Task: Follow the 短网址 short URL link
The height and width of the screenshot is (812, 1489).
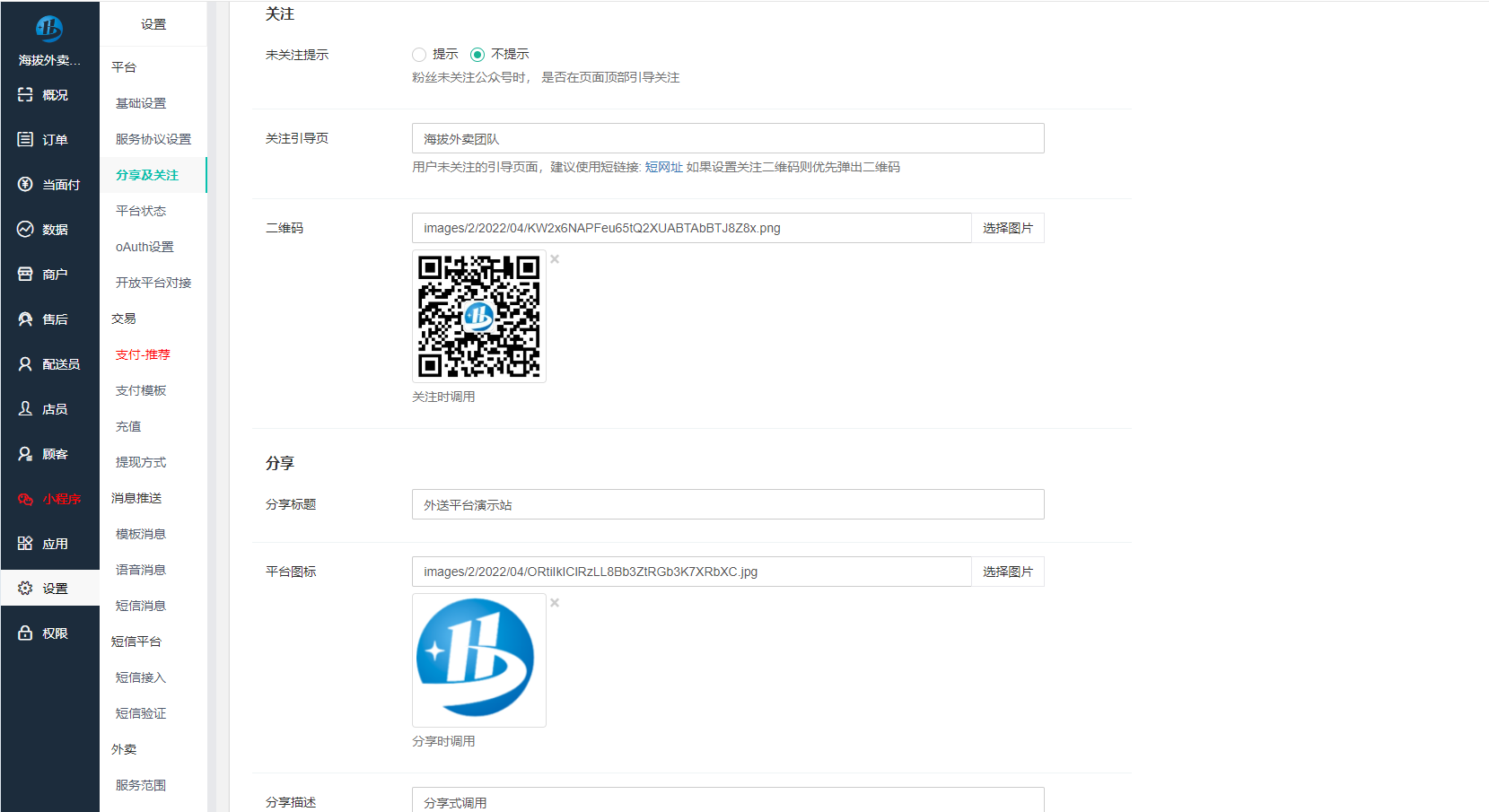Action: (x=663, y=167)
